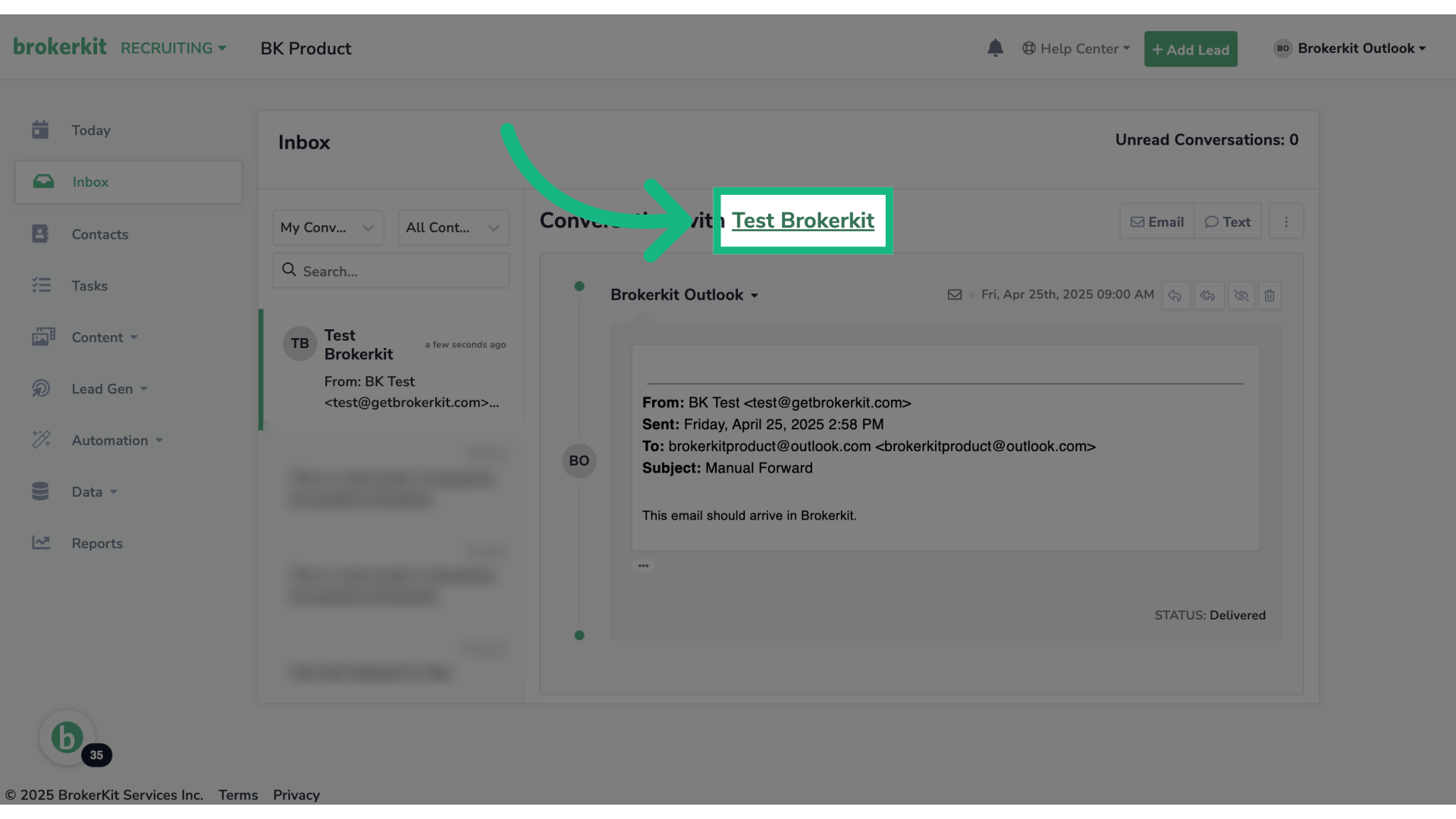Image resolution: width=1456 pixels, height=819 pixels.
Task: Click the search magnifier icon
Action: [289, 270]
